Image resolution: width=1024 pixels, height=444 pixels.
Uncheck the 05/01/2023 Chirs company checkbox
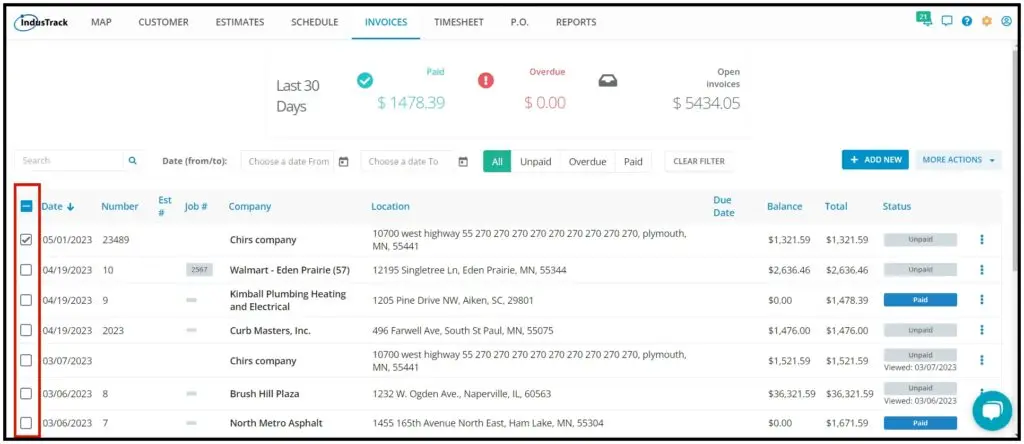(x=25, y=240)
